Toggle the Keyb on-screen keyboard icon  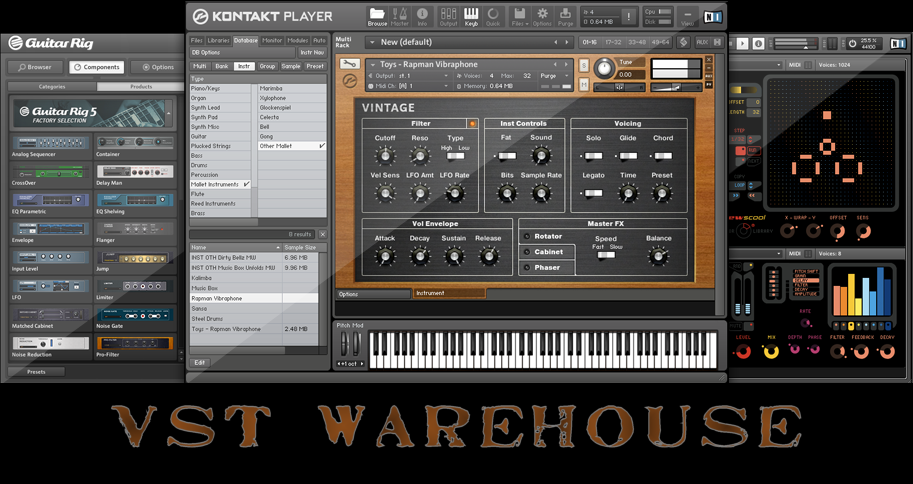pyautogui.click(x=471, y=16)
